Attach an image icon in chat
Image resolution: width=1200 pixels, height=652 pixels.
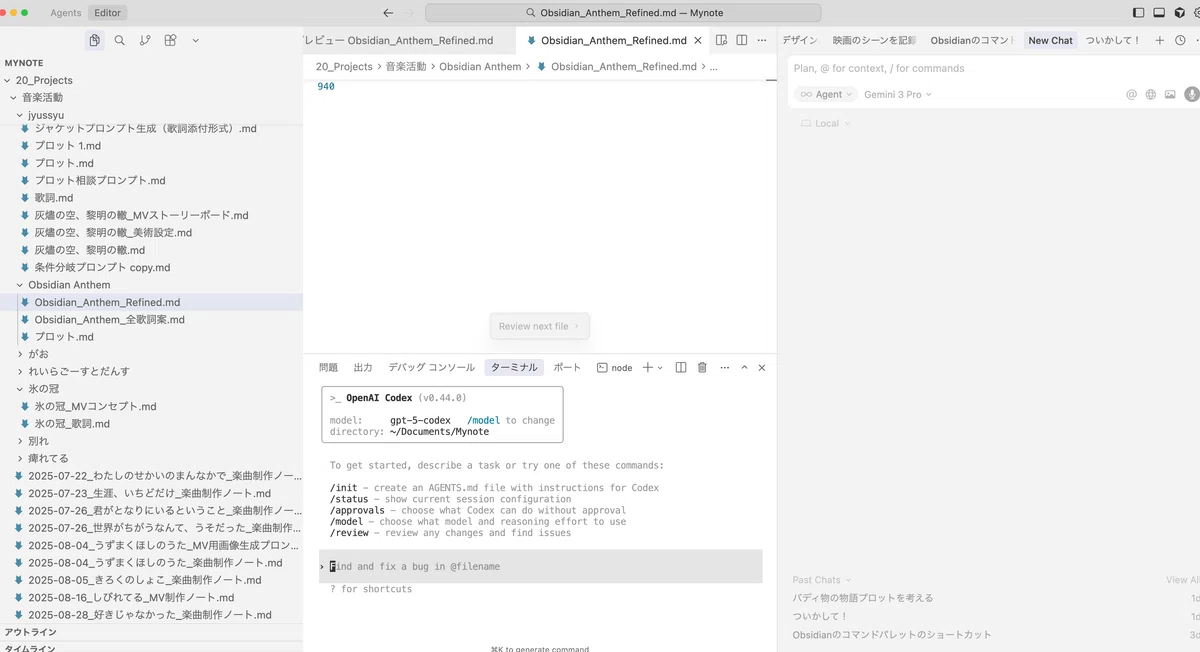pos(1170,94)
